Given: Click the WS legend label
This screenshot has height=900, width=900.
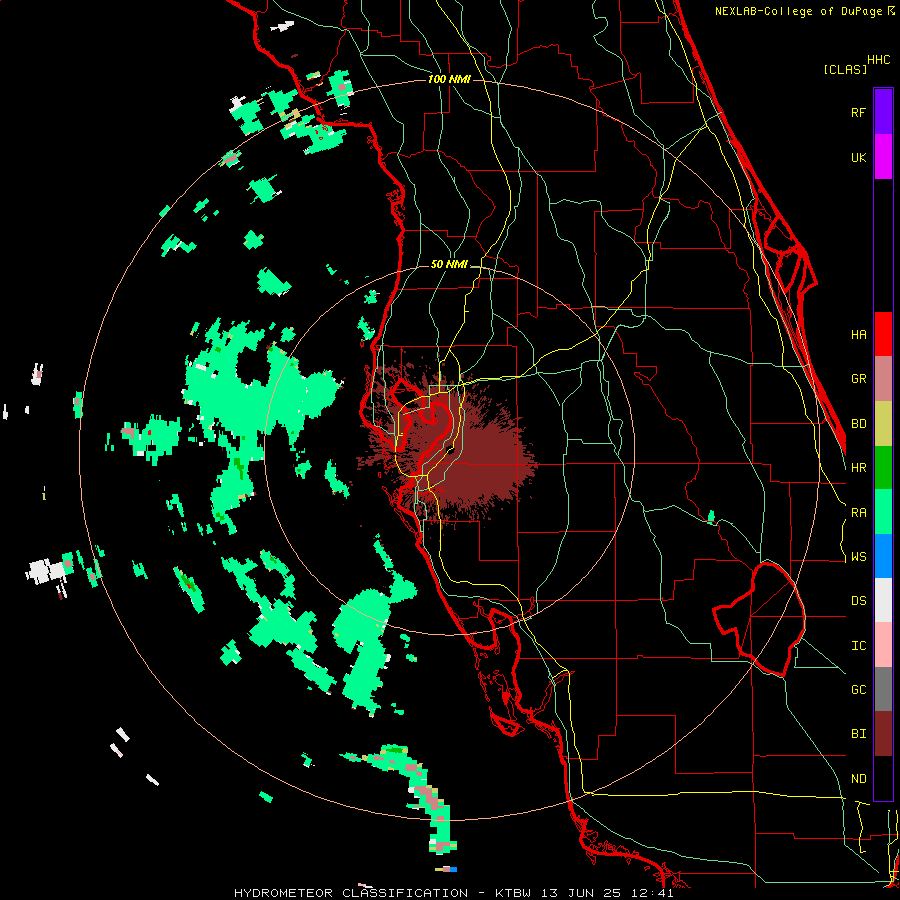Looking at the screenshot, I should pos(858,557).
